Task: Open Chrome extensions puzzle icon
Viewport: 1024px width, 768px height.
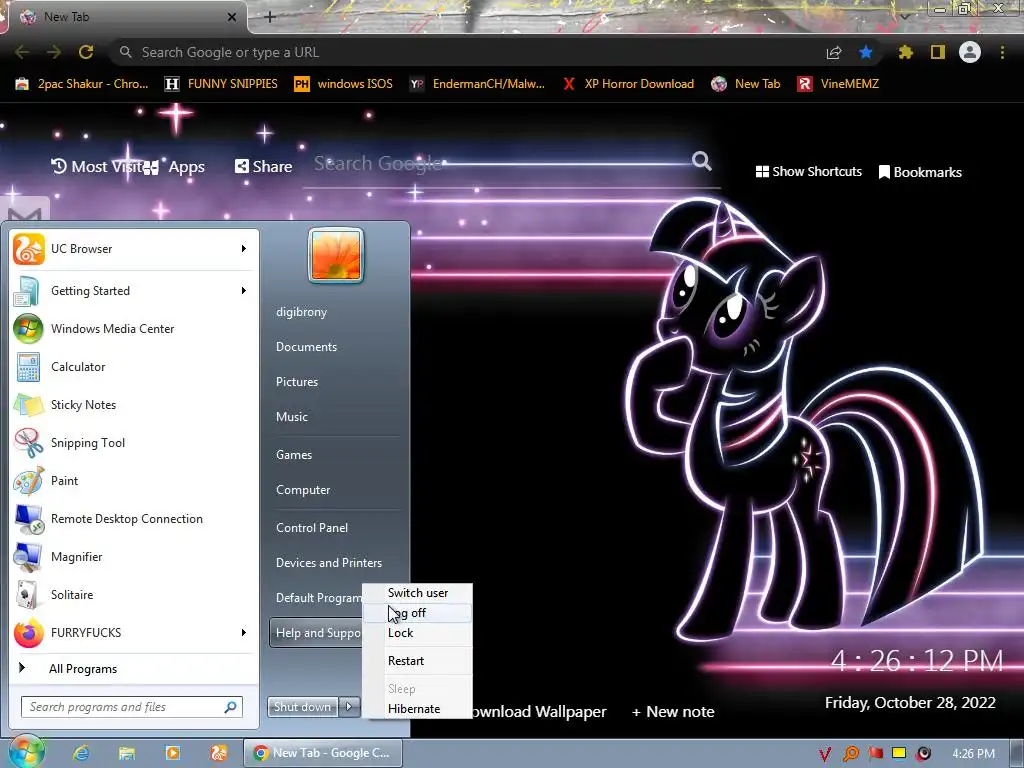Action: pyautogui.click(x=906, y=52)
